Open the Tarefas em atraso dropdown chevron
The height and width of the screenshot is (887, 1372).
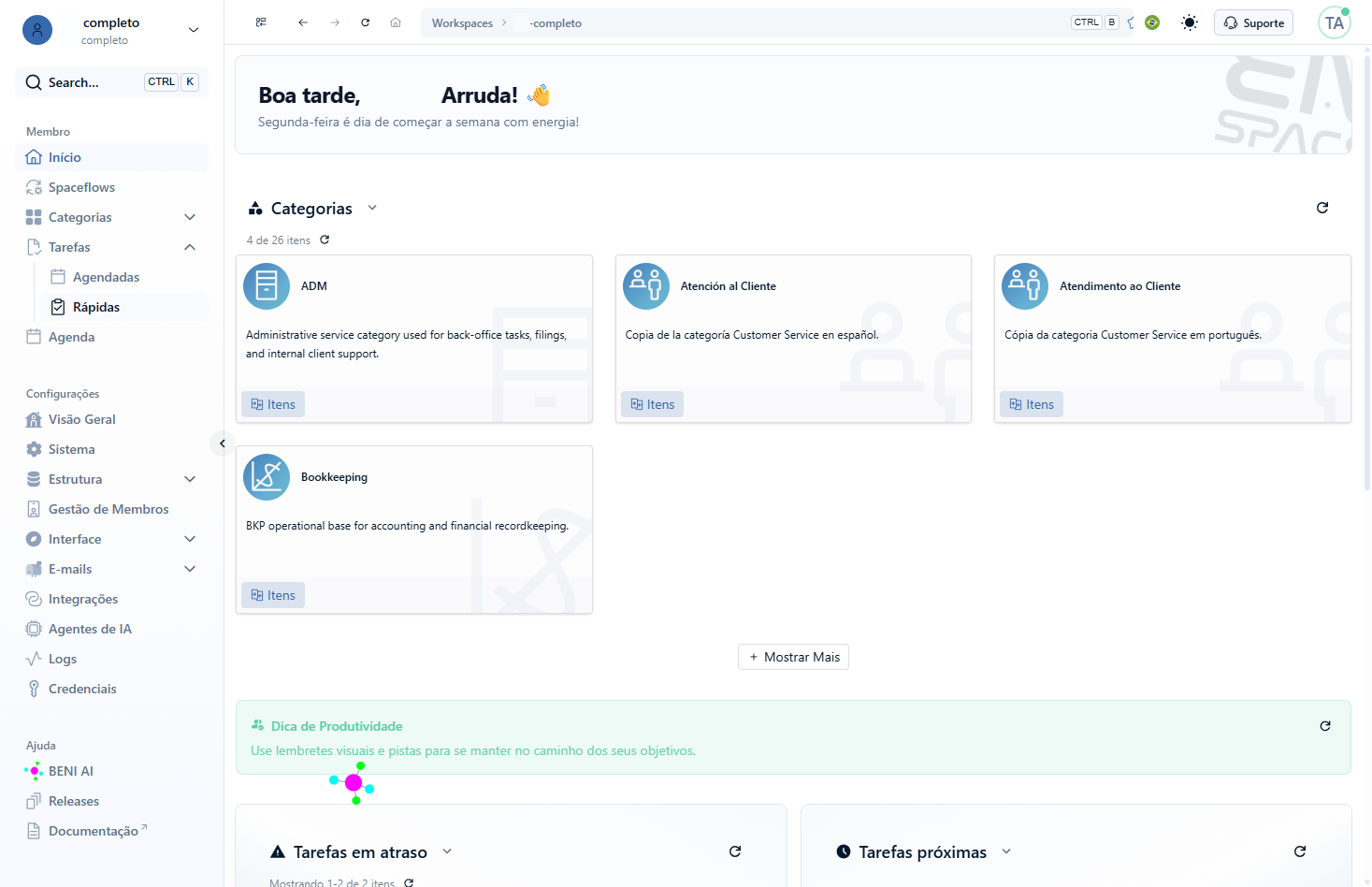pyautogui.click(x=447, y=851)
